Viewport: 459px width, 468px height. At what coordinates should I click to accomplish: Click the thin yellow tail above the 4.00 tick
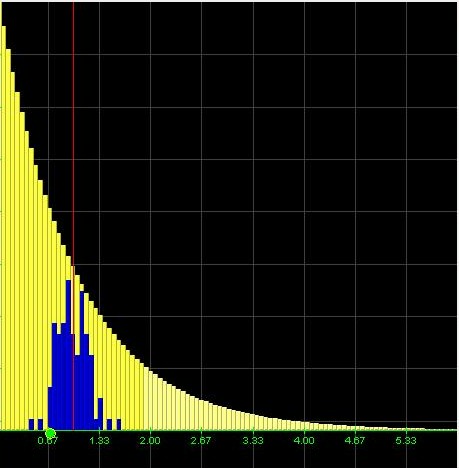[304, 426]
